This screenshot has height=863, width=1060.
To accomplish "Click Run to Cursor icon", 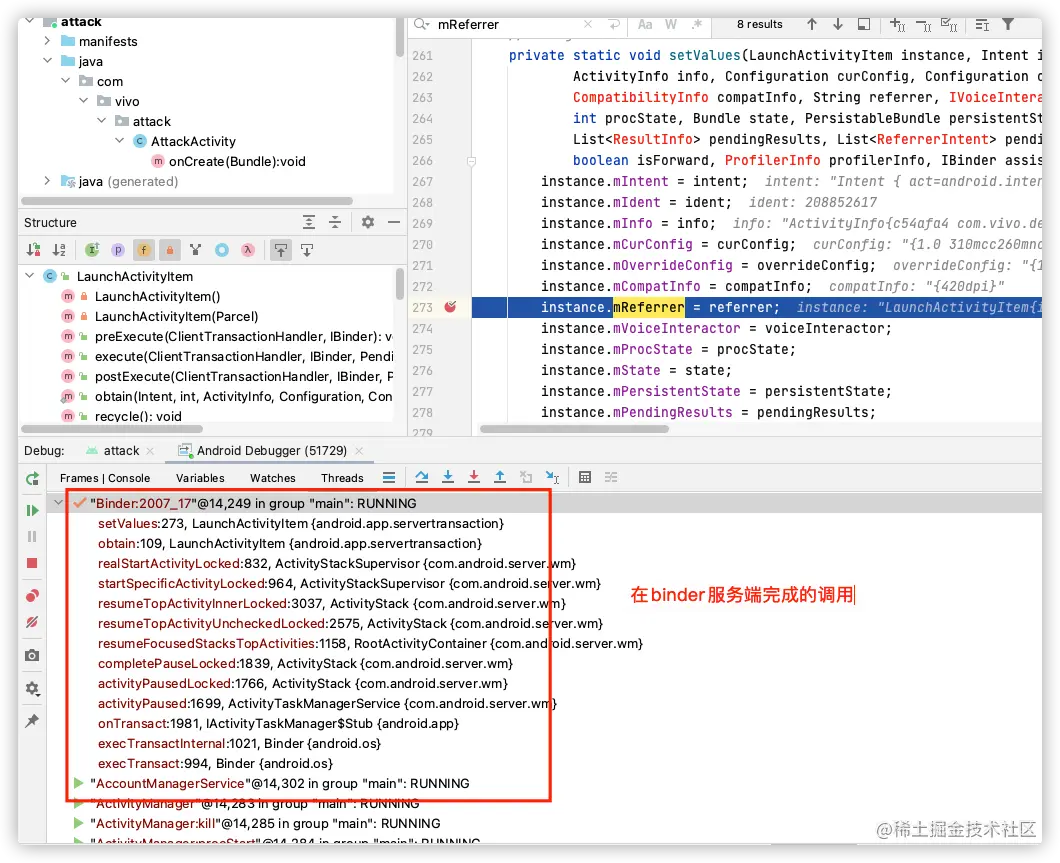I will (x=552, y=477).
